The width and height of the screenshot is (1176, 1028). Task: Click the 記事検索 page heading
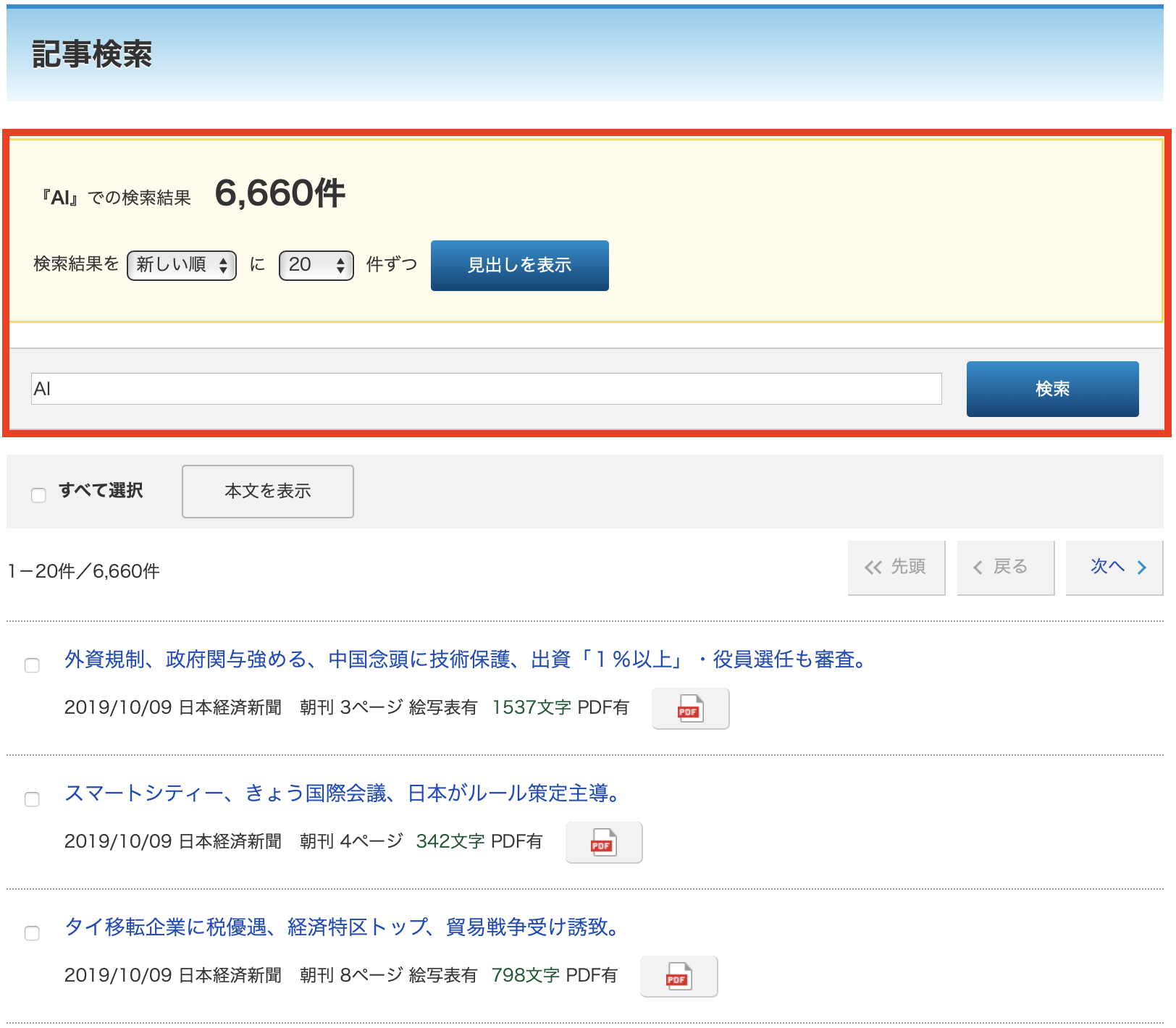pos(92,54)
